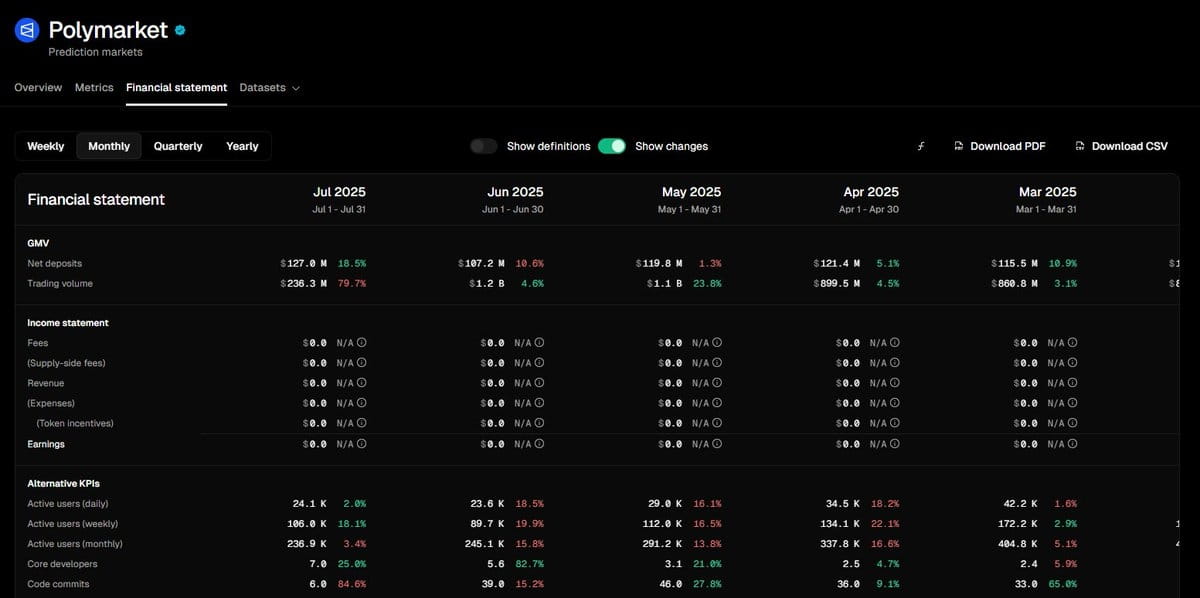Click the Income statement section heading

click(68, 323)
